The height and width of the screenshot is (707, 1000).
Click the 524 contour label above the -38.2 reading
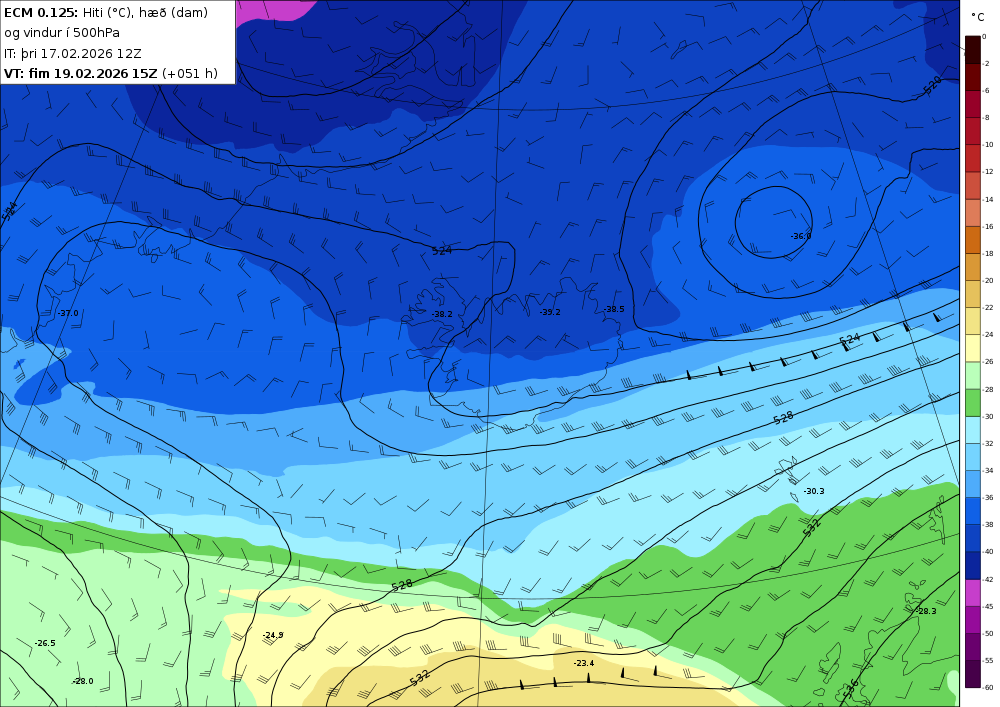(442, 251)
